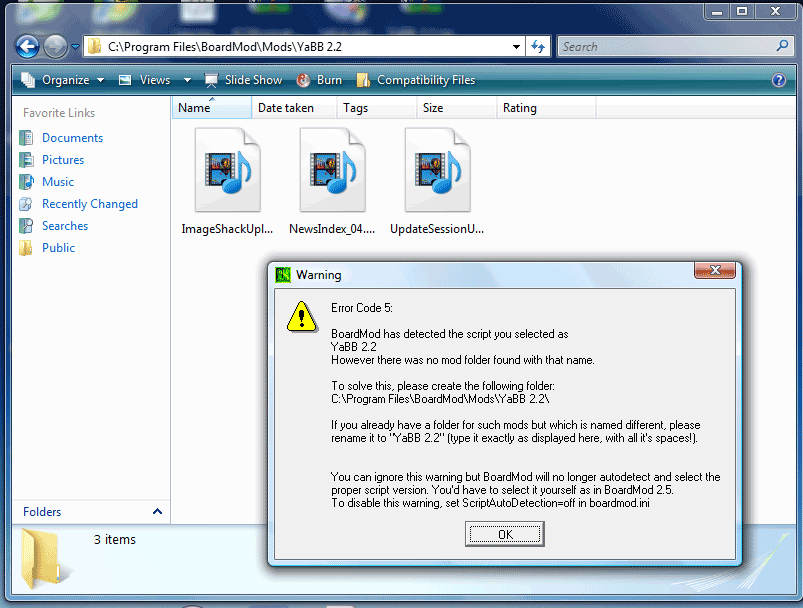The height and width of the screenshot is (608, 803).
Task: Refresh the folder view
Action: pyautogui.click(x=538, y=47)
